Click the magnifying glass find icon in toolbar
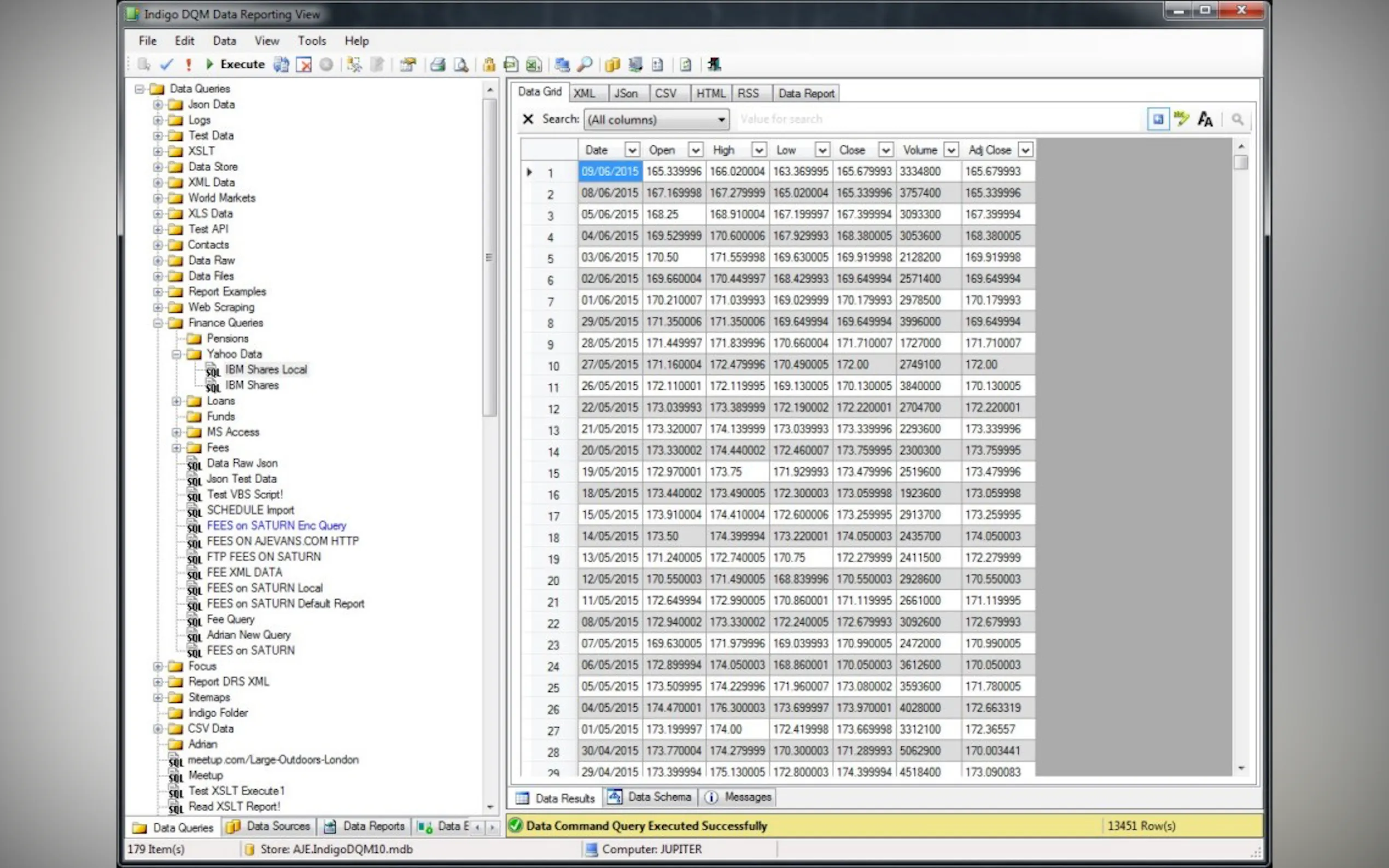This screenshot has width=1389, height=868. (x=585, y=65)
